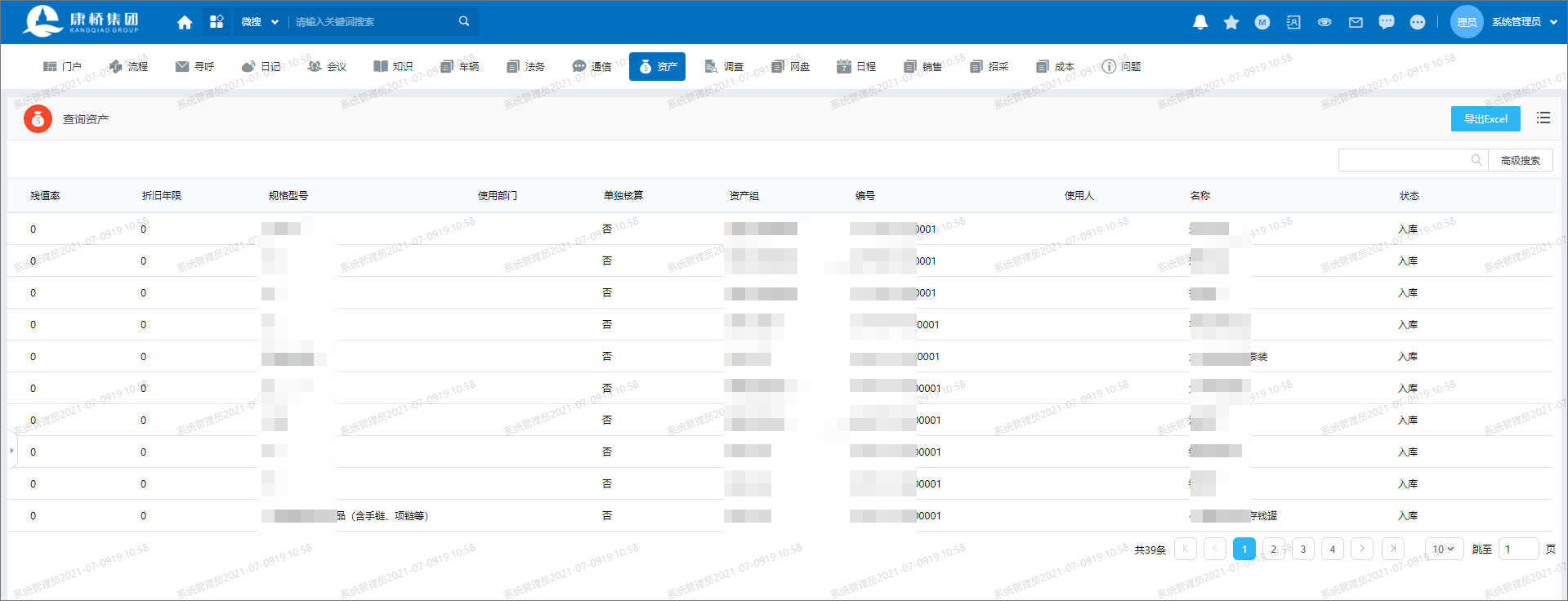Open the app grid icon beside home

point(217,22)
